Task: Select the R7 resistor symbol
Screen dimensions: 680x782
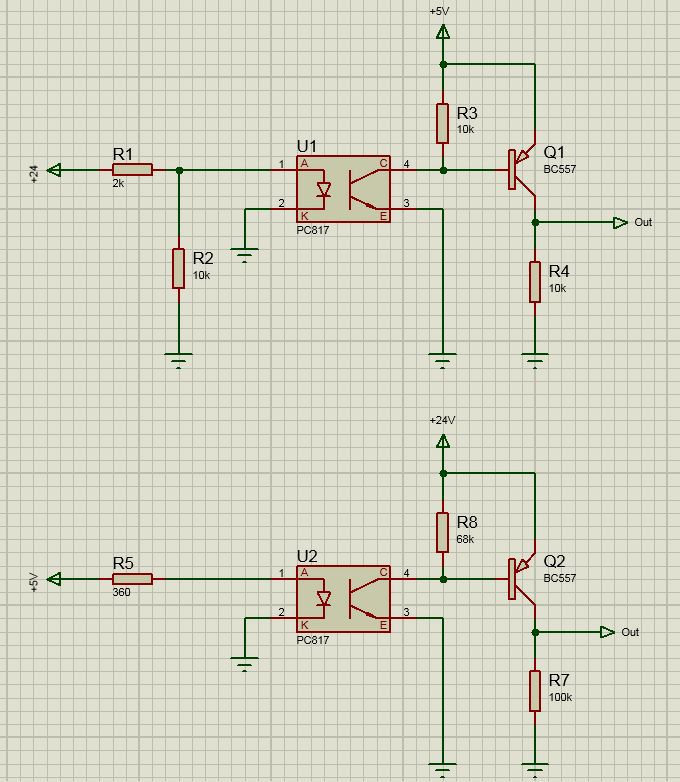Action: (x=535, y=691)
